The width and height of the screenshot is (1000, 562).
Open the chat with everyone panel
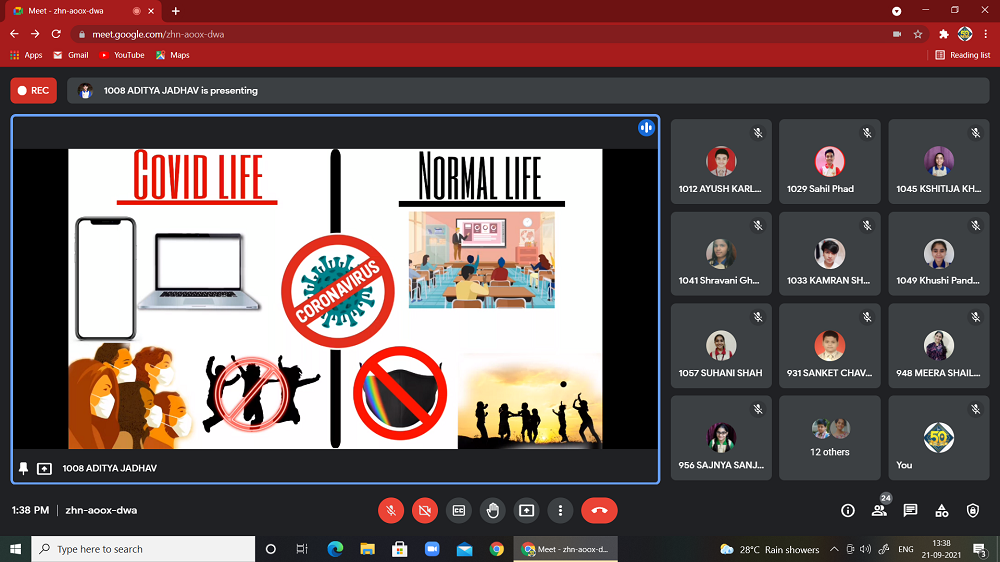point(910,510)
